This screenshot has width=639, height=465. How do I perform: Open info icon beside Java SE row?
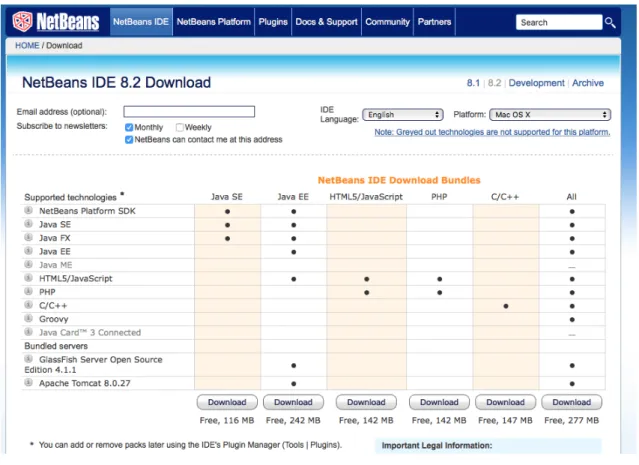click(29, 224)
